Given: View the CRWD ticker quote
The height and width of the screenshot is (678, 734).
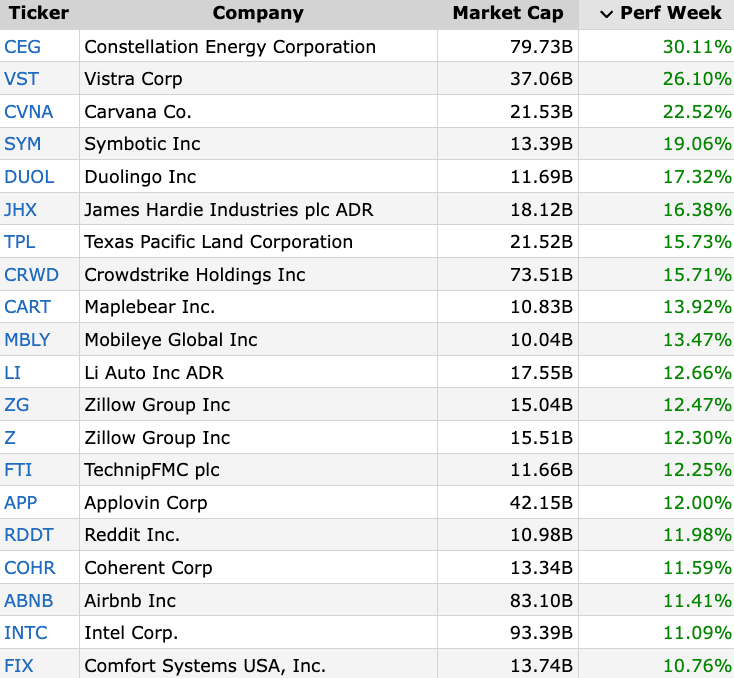Looking at the screenshot, I should point(31,275).
